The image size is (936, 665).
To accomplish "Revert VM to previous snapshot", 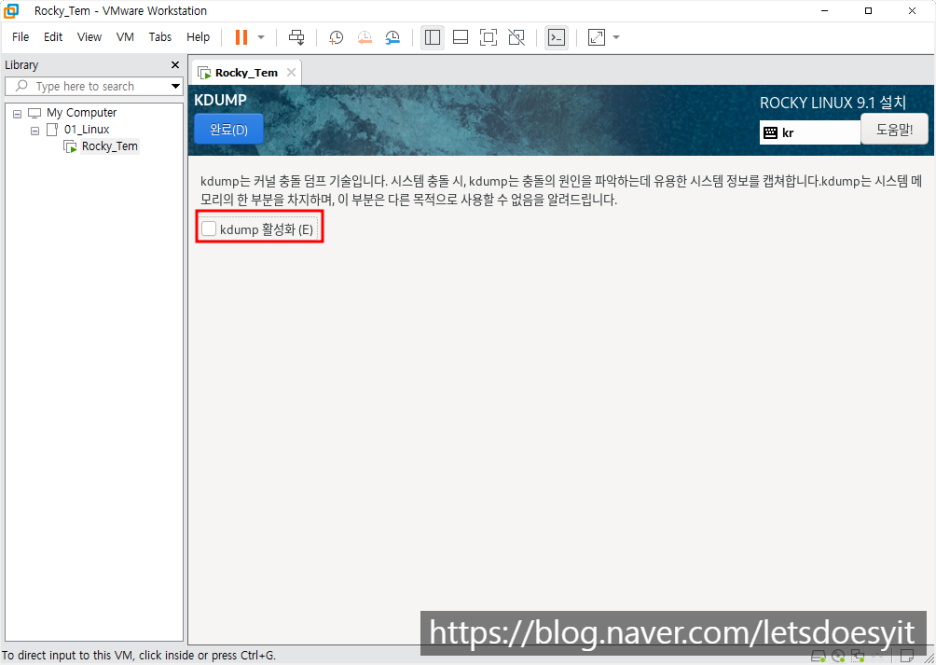I will [x=364, y=38].
